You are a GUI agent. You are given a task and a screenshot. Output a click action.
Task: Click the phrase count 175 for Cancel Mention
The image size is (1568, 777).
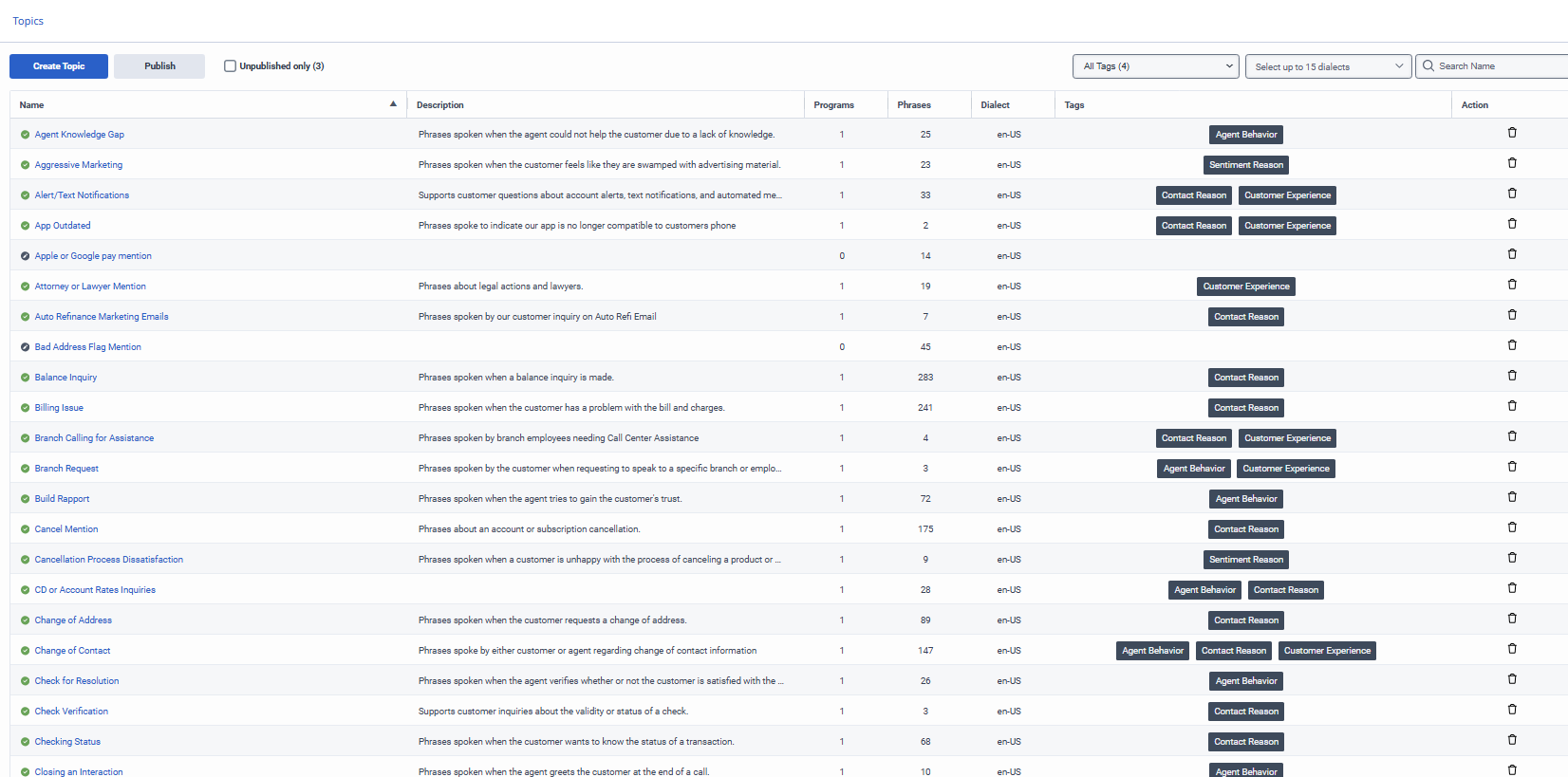[x=925, y=529]
